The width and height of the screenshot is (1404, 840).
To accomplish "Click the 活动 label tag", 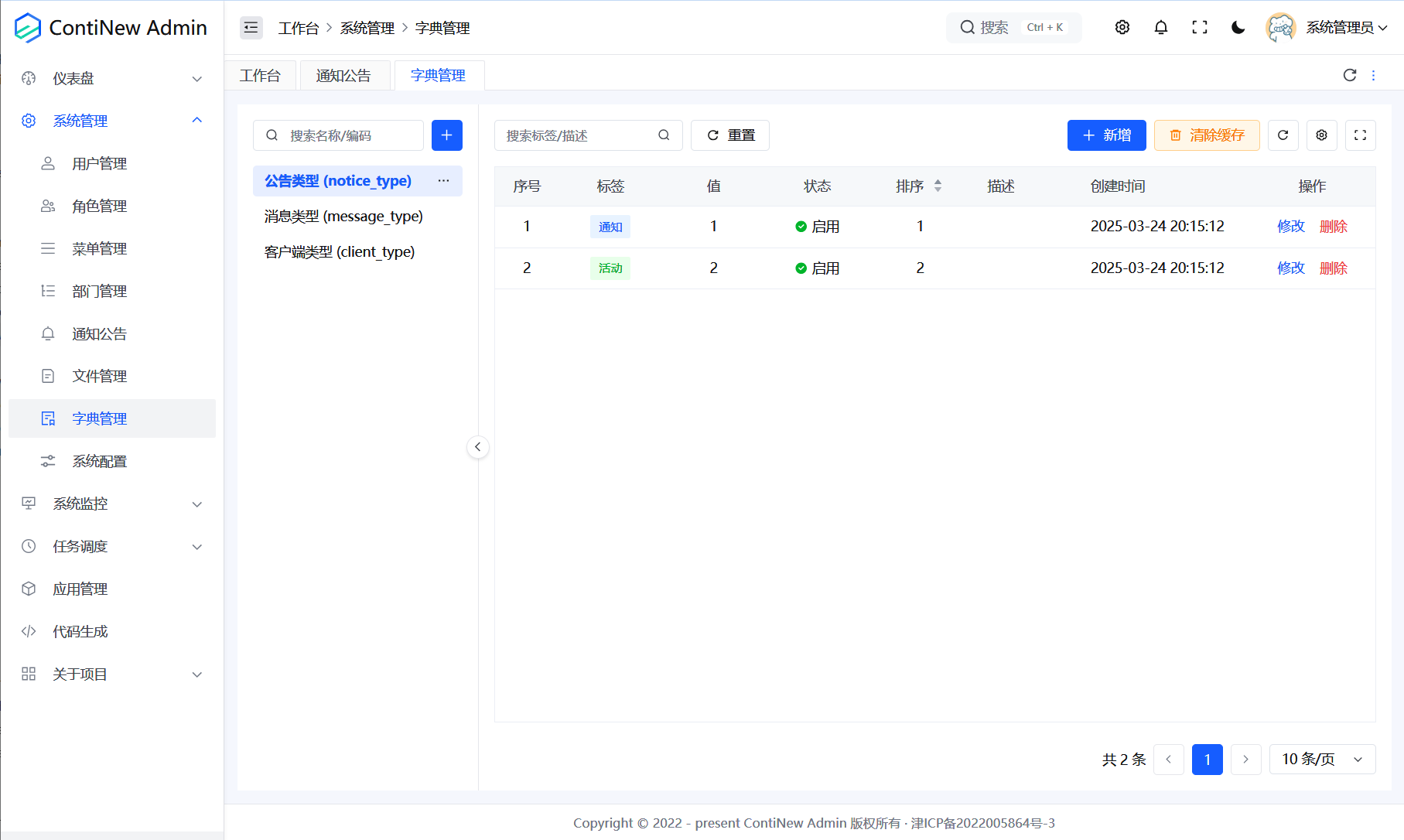I will point(610,268).
